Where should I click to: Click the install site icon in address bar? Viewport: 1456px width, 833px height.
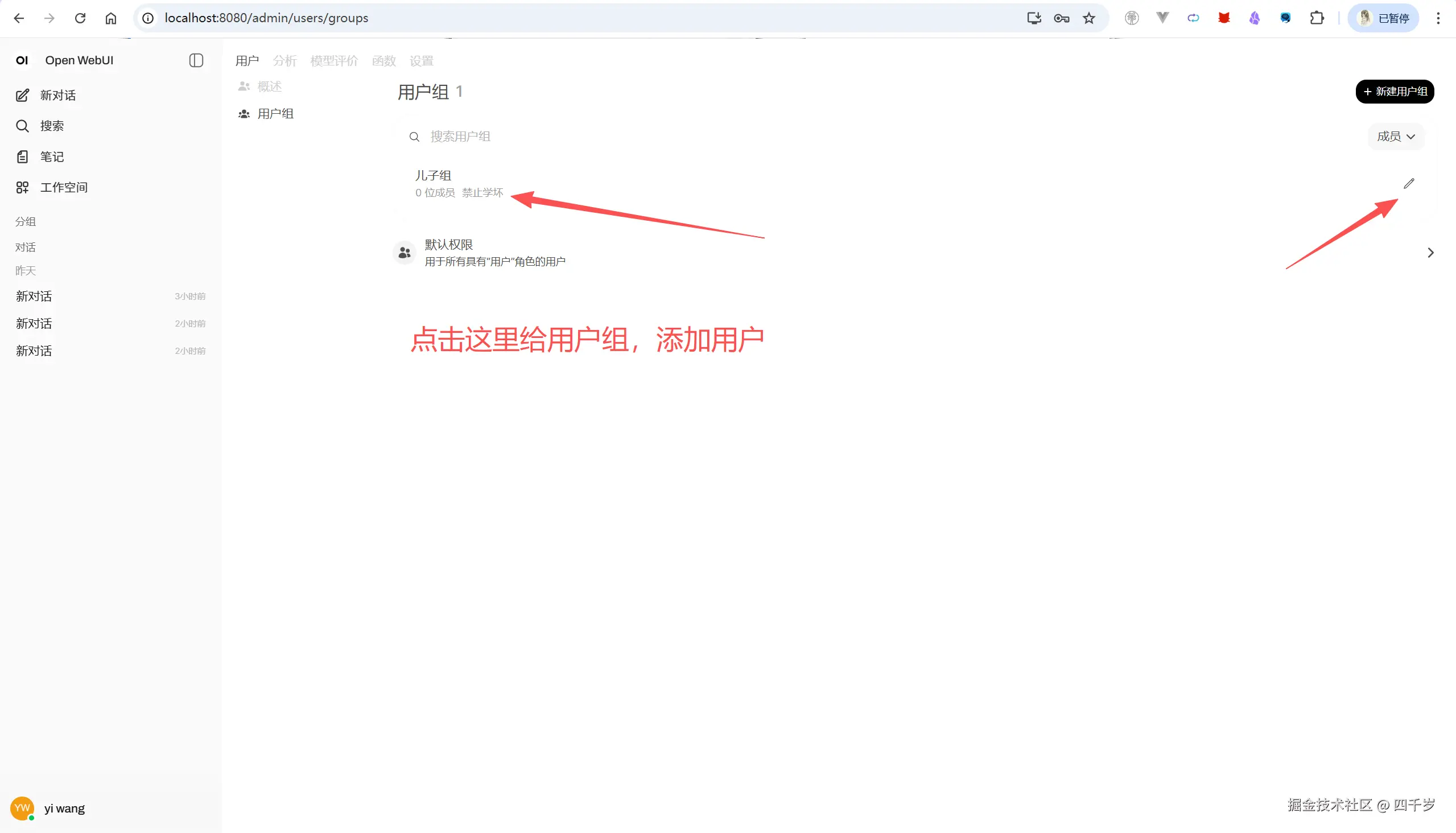coord(1033,18)
